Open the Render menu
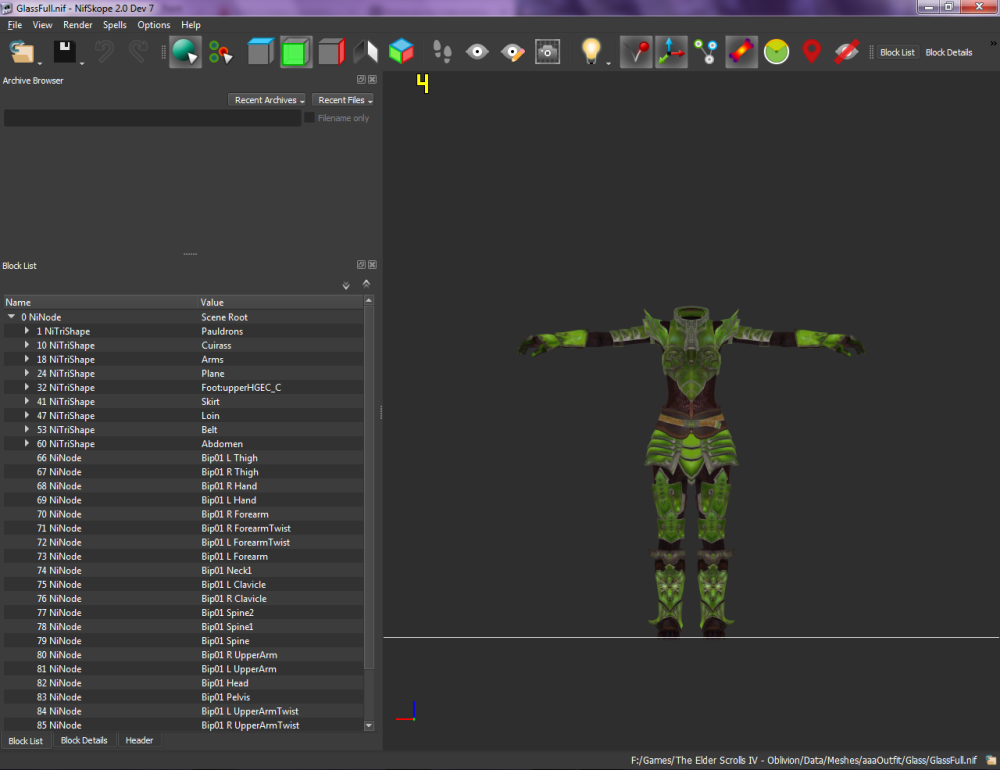 click(x=78, y=25)
